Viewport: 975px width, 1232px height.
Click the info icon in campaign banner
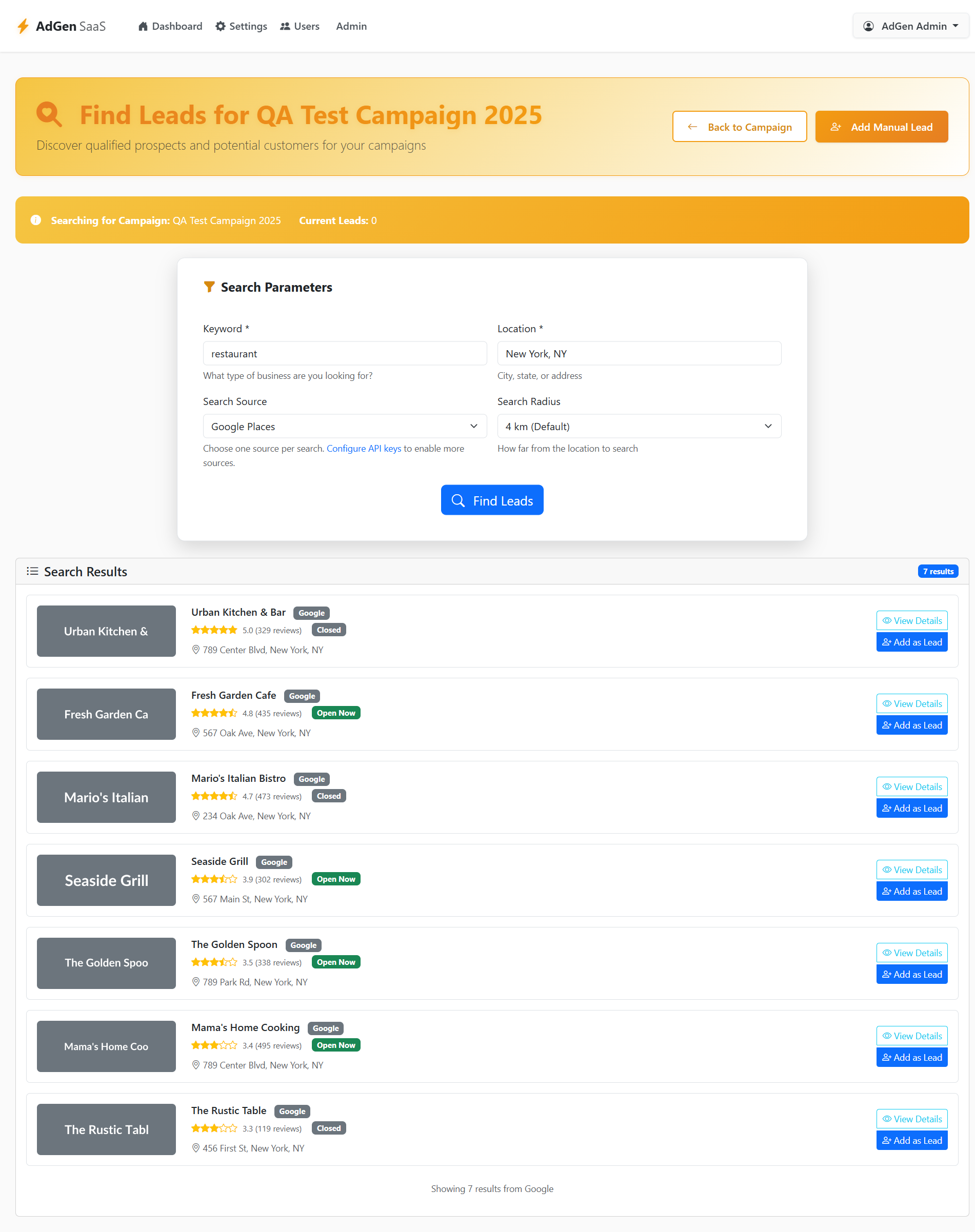click(36, 220)
